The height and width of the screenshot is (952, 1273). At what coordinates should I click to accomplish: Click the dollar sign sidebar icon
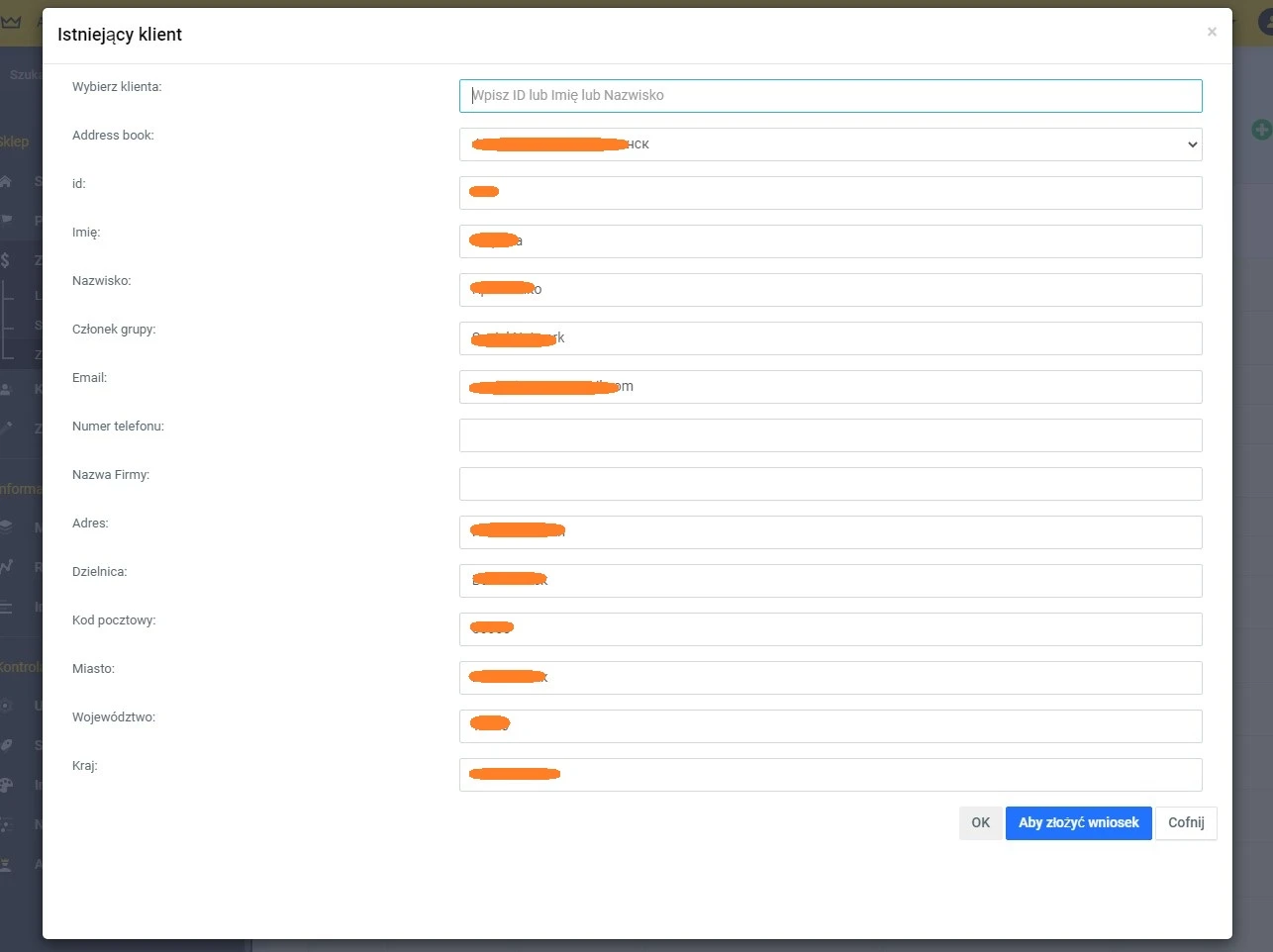[6, 260]
